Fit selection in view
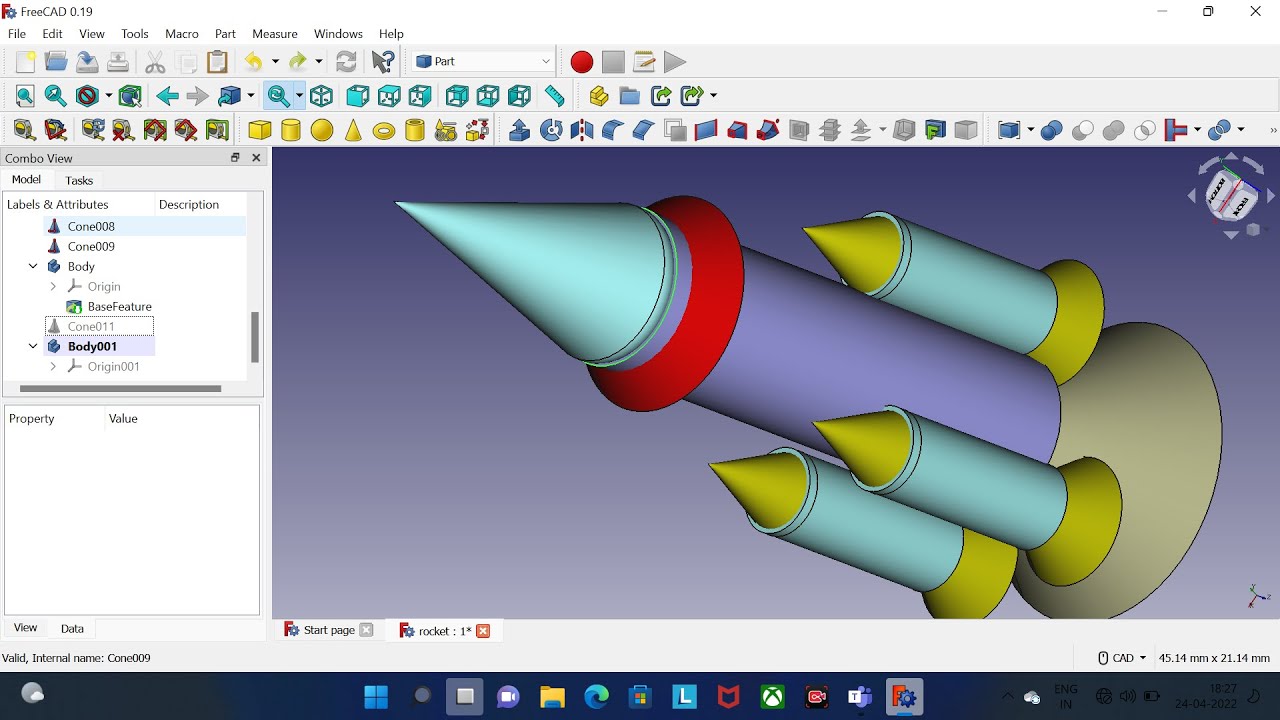The image size is (1280, 720). click(x=56, y=96)
